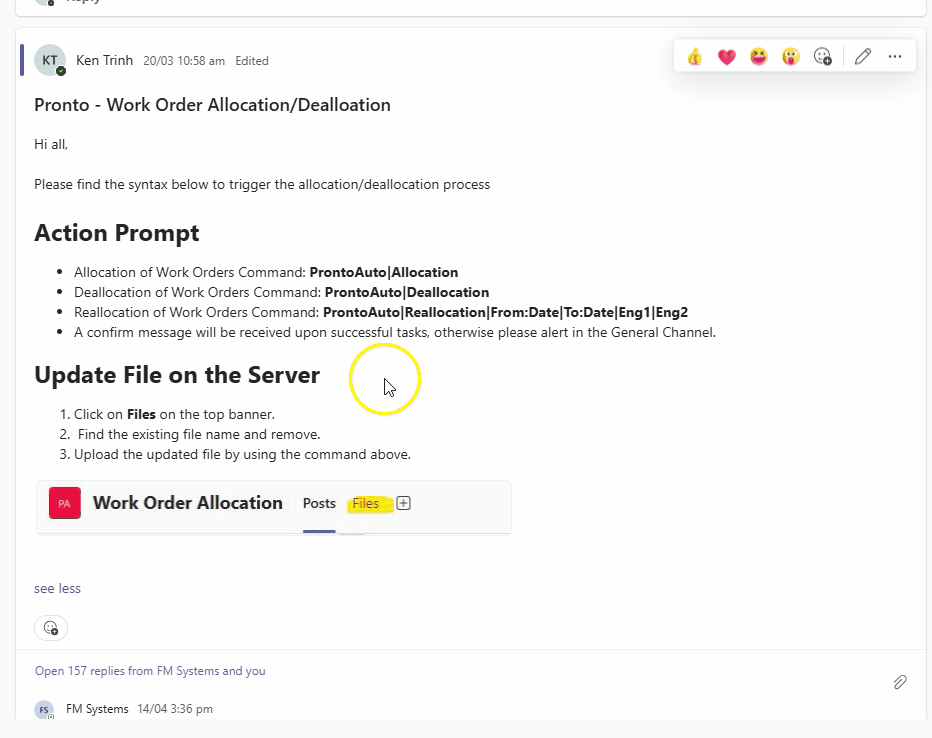932x738 pixels.
Task: Click the ProntoAuto|Deallocation command text
Action: coord(407,292)
